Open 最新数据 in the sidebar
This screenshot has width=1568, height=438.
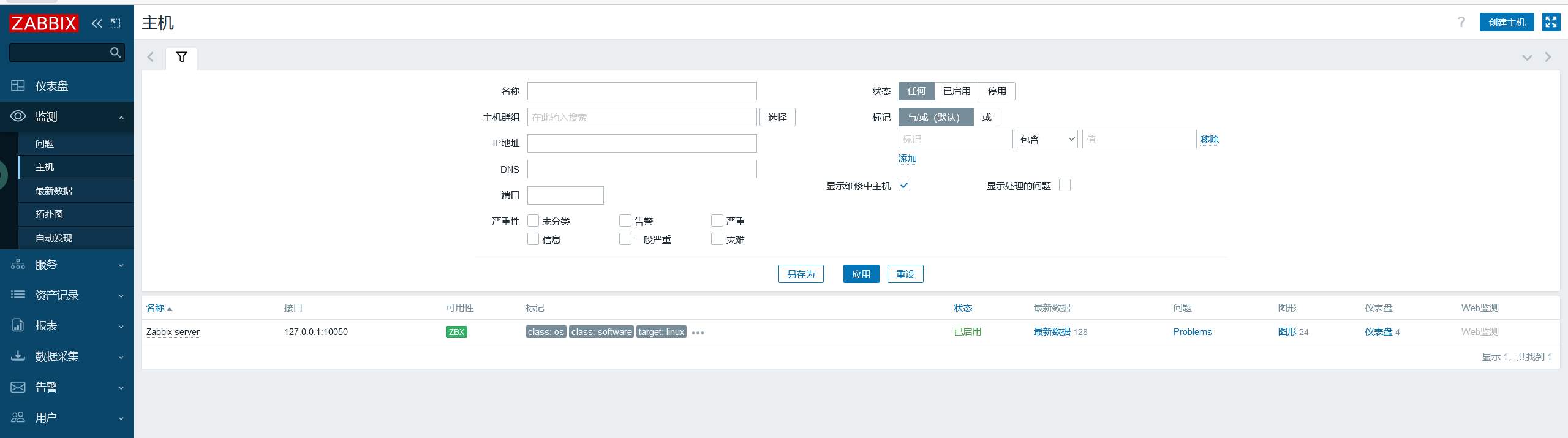(x=54, y=191)
